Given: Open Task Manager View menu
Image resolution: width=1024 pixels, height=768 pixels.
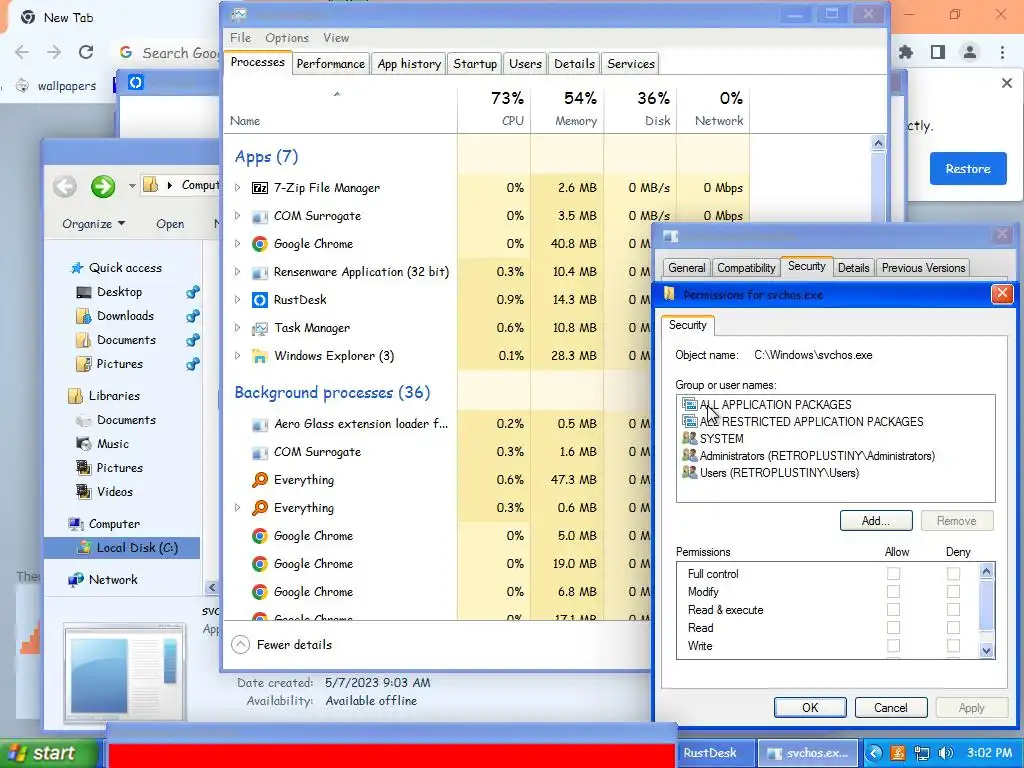Looking at the screenshot, I should [x=336, y=38].
